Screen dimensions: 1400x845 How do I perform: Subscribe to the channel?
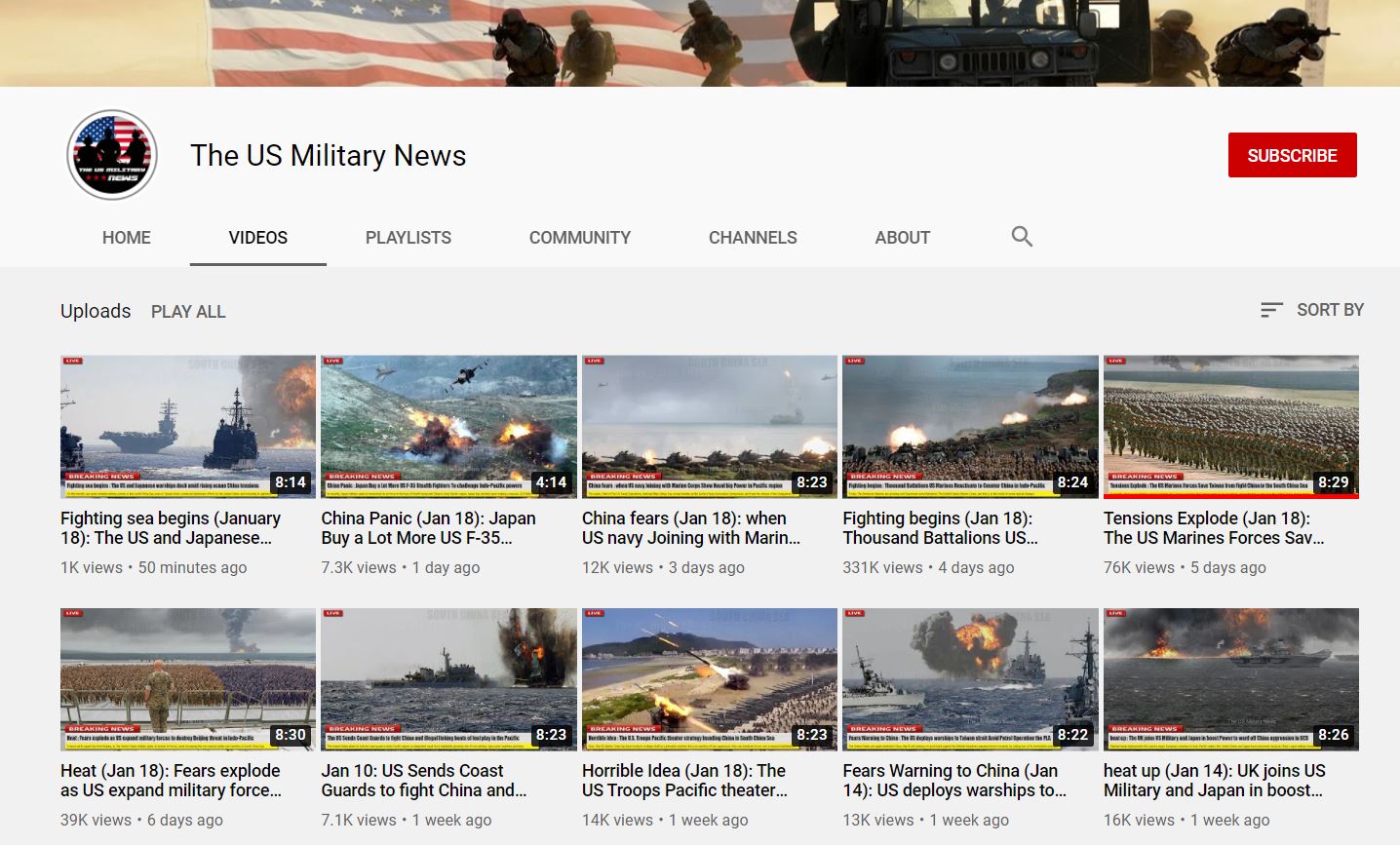[1292, 155]
